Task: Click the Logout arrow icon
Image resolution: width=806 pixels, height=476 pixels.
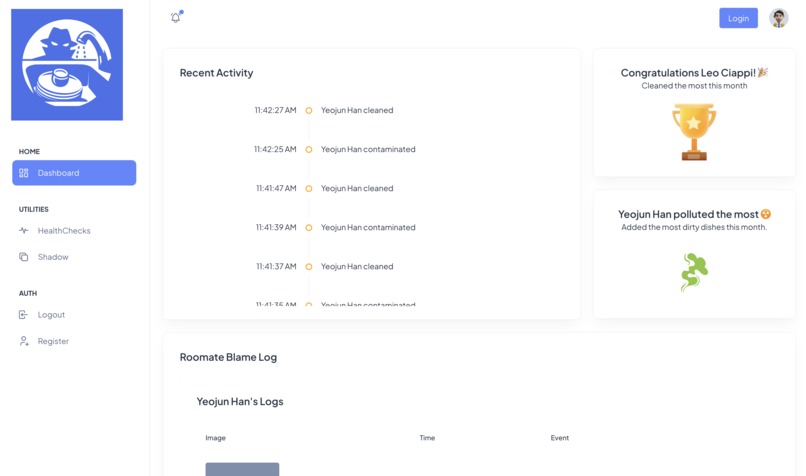Action: point(24,315)
